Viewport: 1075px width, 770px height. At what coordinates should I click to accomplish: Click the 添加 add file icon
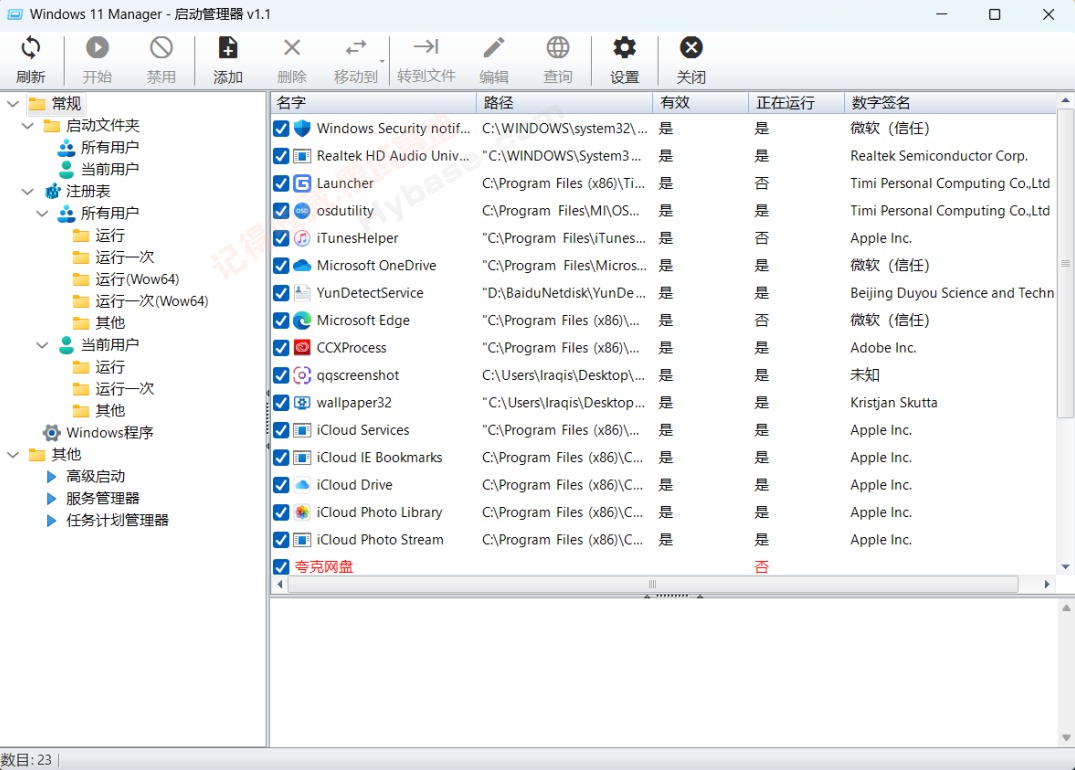(x=228, y=48)
